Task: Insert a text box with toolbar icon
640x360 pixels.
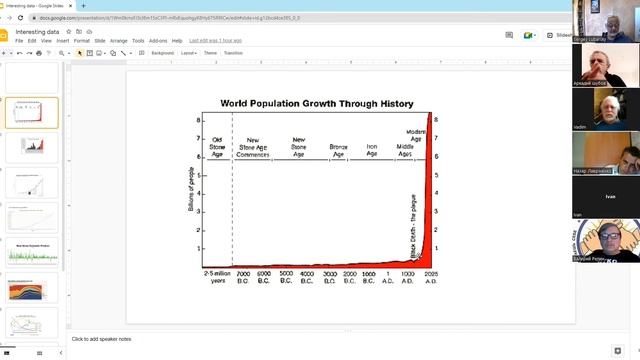Action: click(89, 53)
